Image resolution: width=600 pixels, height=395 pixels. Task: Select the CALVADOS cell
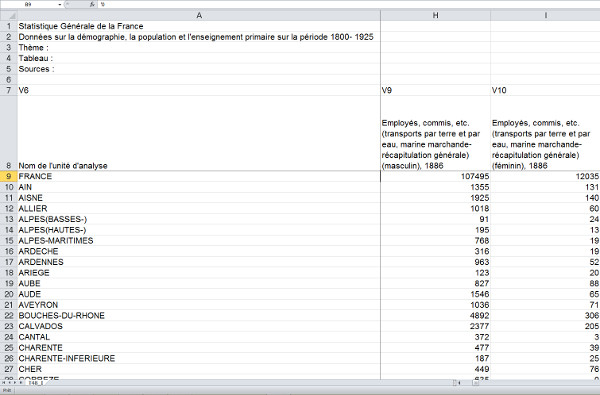click(x=199, y=326)
